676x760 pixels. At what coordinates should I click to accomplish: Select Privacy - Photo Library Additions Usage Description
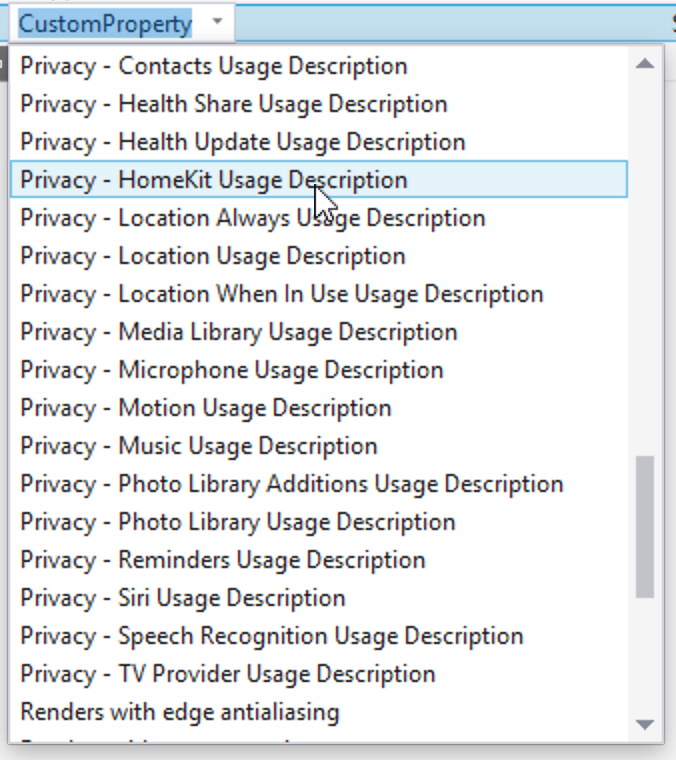292,485
